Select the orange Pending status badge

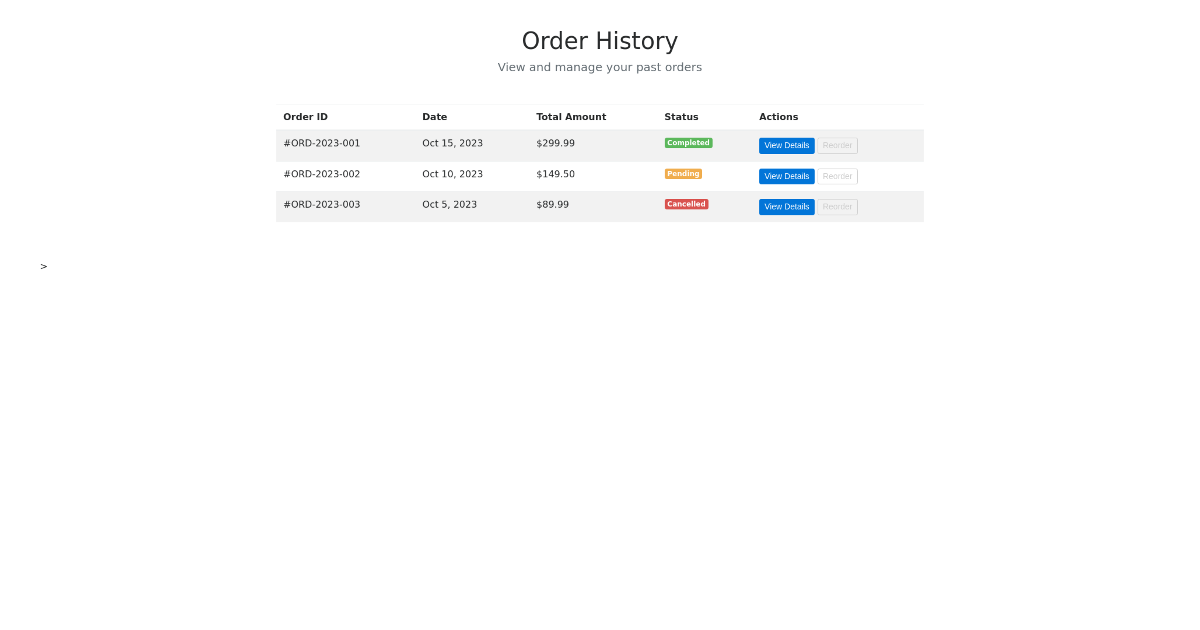click(683, 174)
